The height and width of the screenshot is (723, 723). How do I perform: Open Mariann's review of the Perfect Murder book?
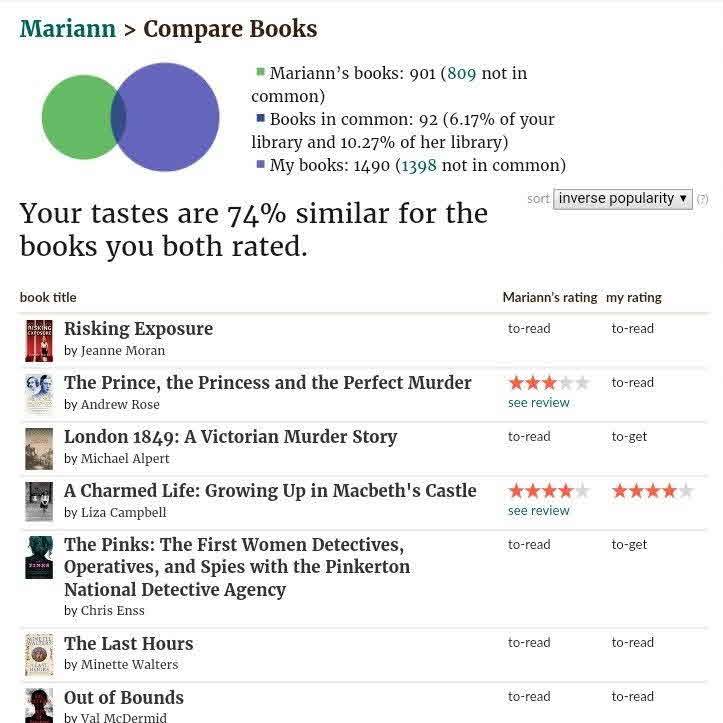coord(538,403)
